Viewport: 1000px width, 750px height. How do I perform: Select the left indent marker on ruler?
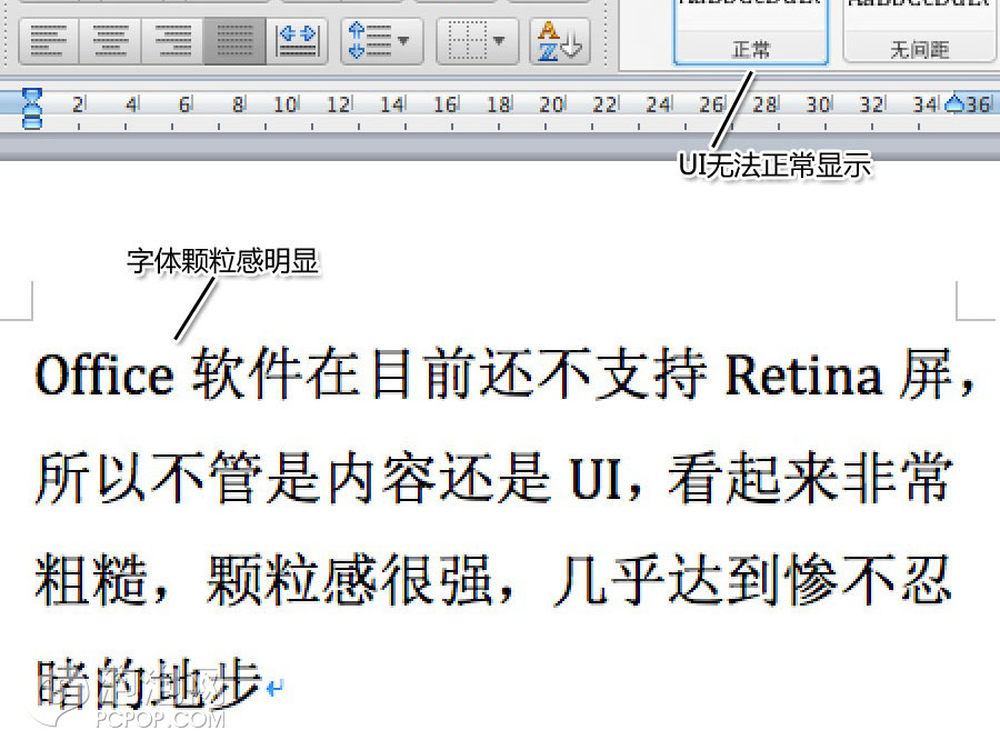[x=32, y=109]
